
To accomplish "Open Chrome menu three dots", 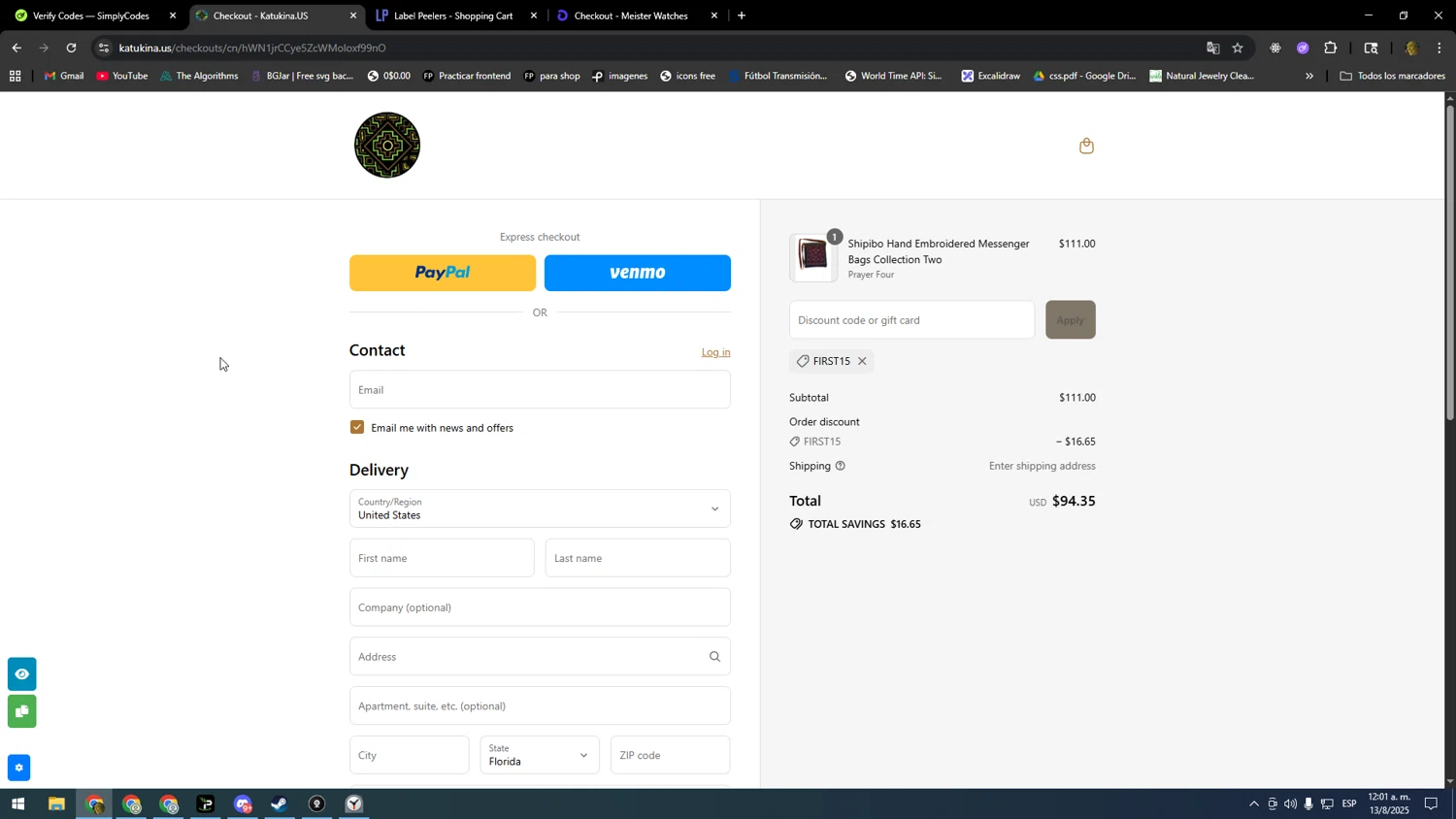I will point(1439,48).
